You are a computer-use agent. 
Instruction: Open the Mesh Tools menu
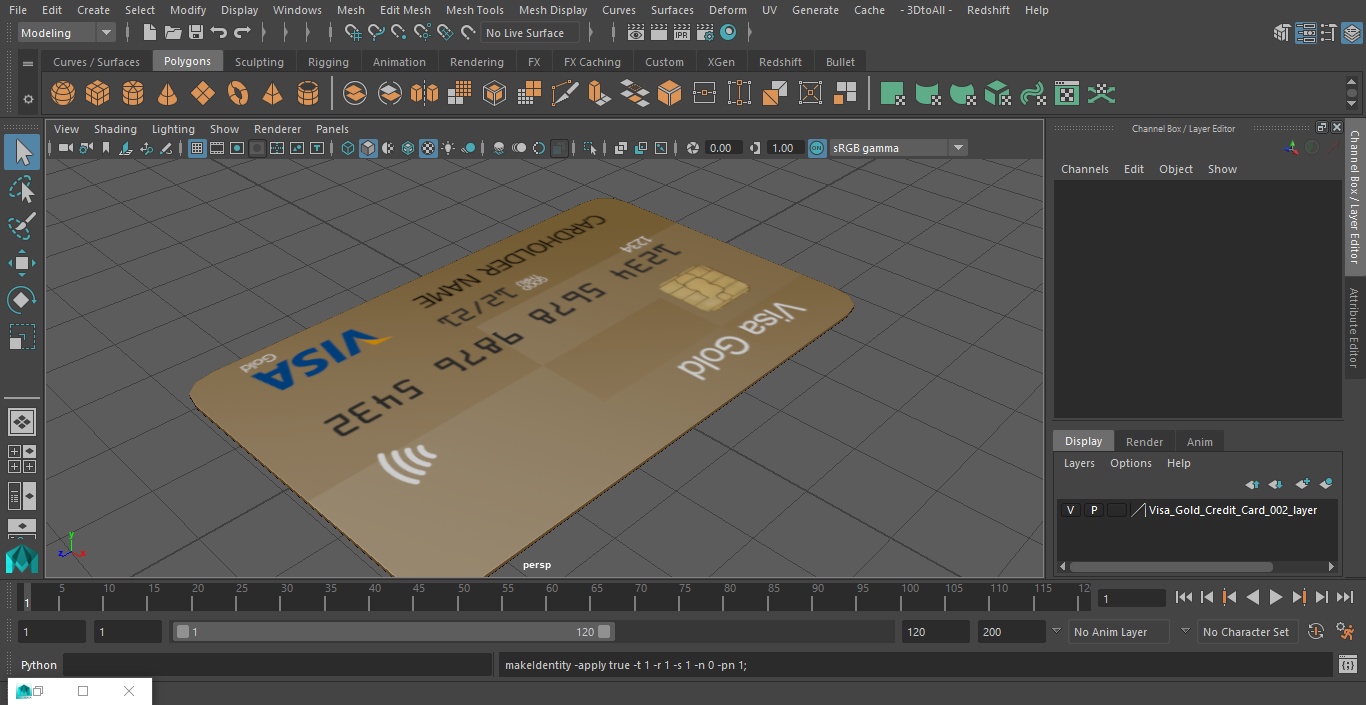coord(474,10)
